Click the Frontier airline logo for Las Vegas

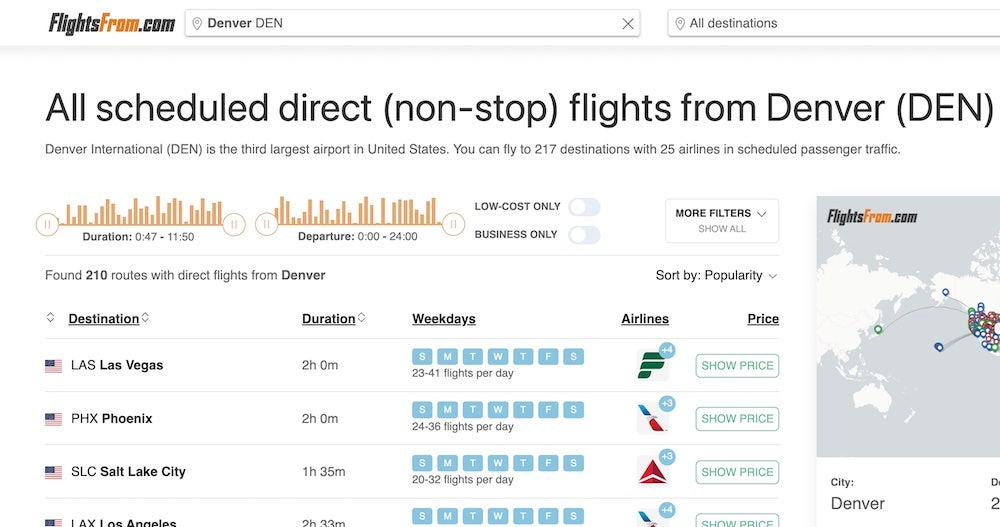651,366
